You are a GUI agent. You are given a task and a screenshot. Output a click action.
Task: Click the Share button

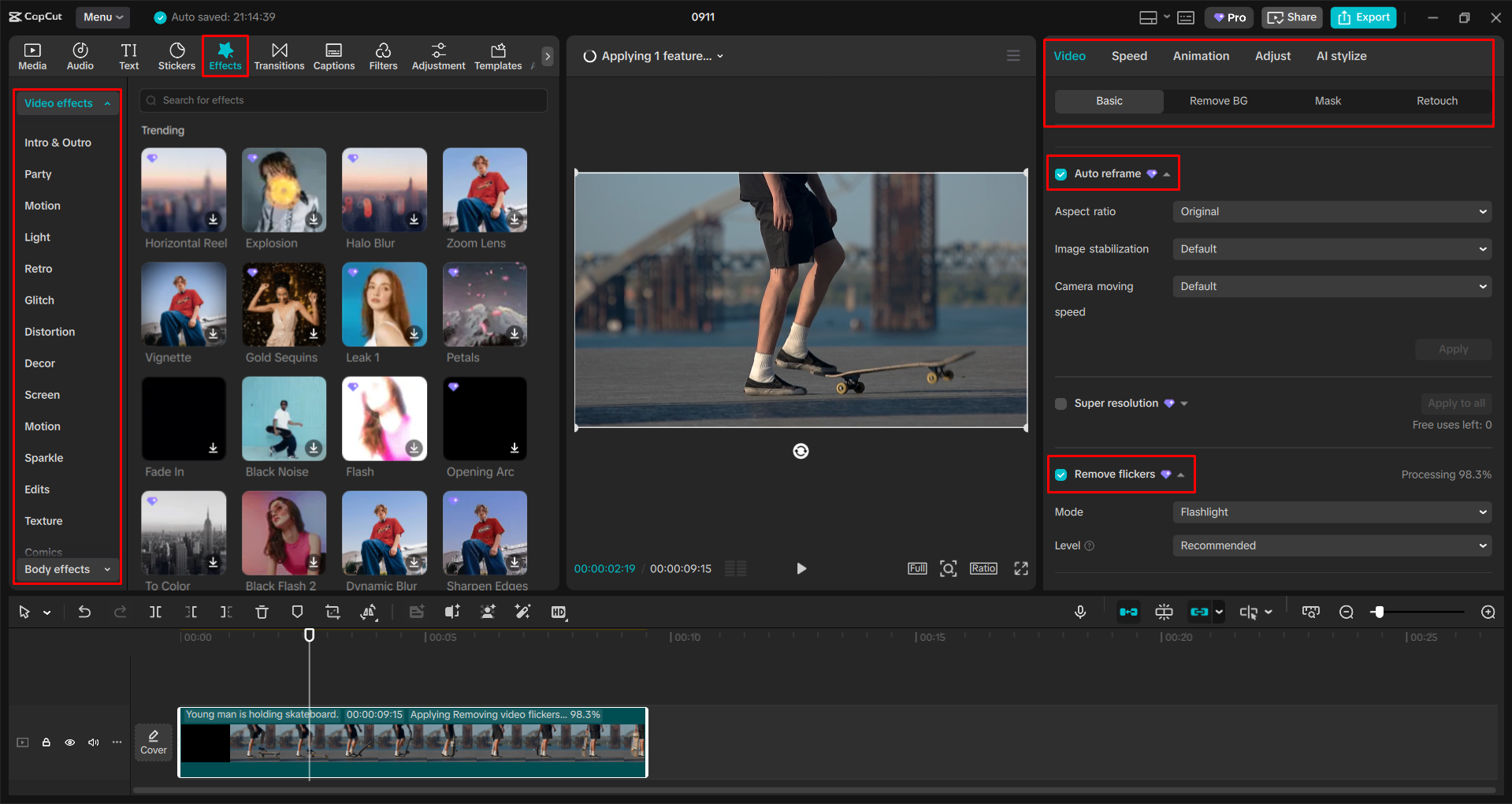(1291, 17)
